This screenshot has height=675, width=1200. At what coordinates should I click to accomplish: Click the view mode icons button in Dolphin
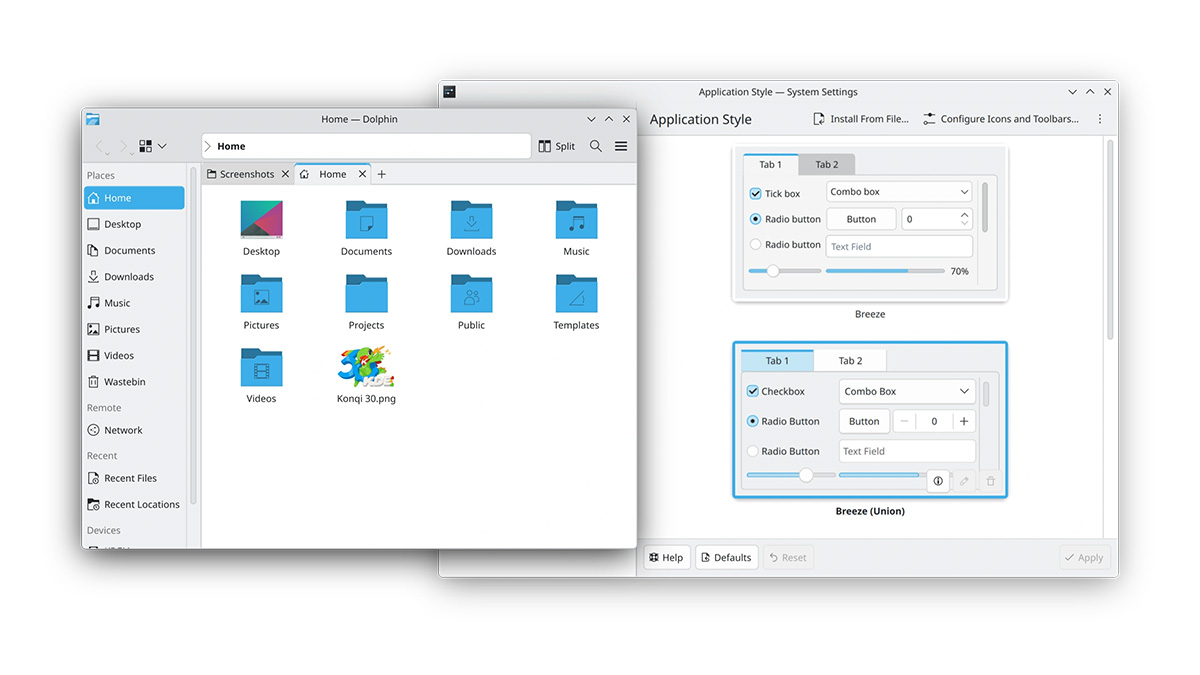pos(146,146)
